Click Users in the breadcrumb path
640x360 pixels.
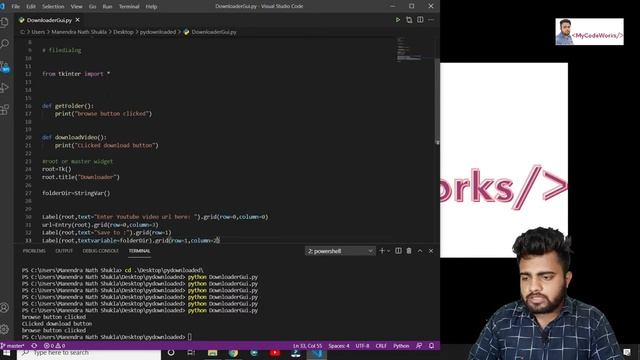click(x=38, y=32)
